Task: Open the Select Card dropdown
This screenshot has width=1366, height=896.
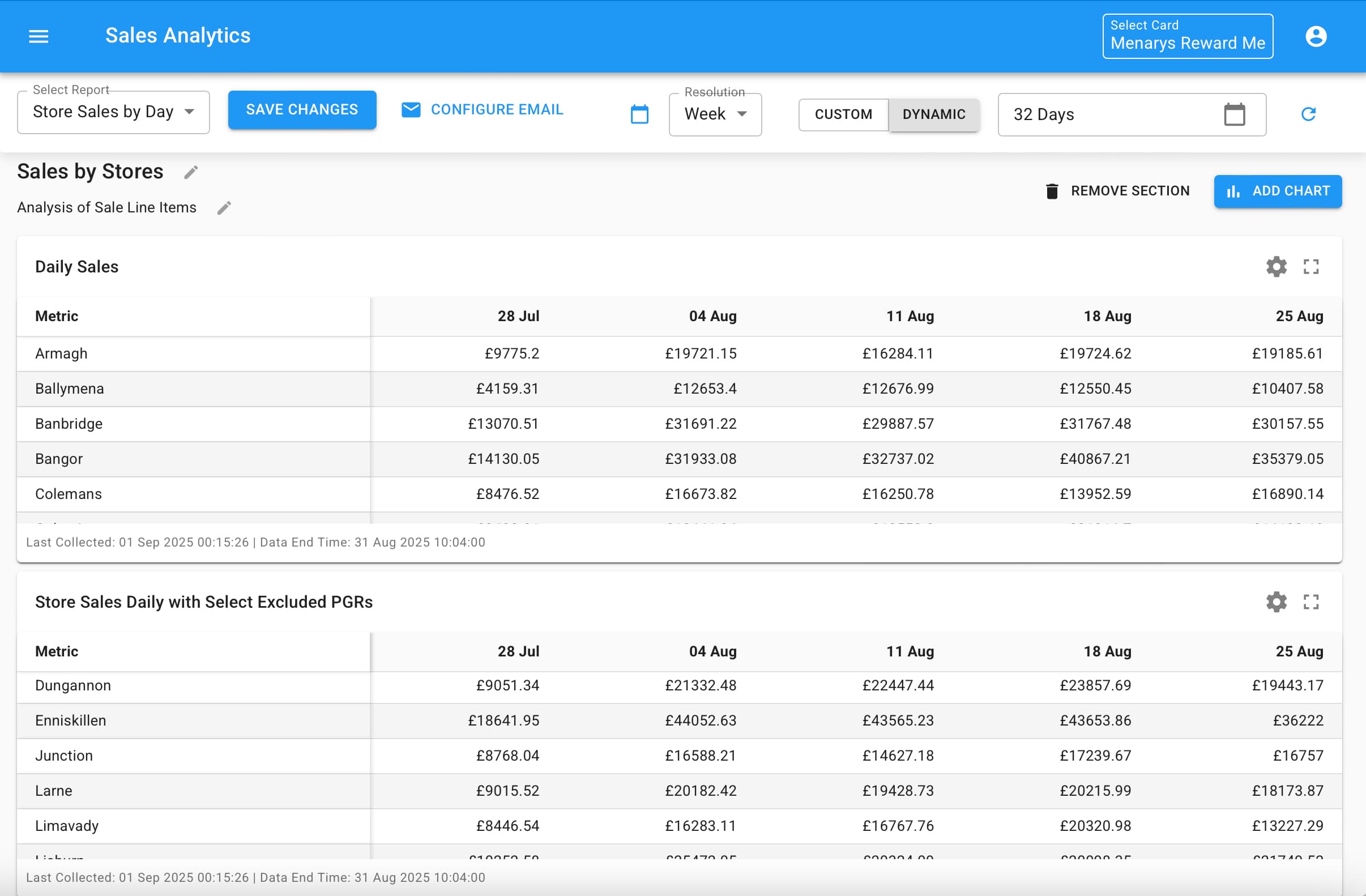Action: click(x=1187, y=36)
